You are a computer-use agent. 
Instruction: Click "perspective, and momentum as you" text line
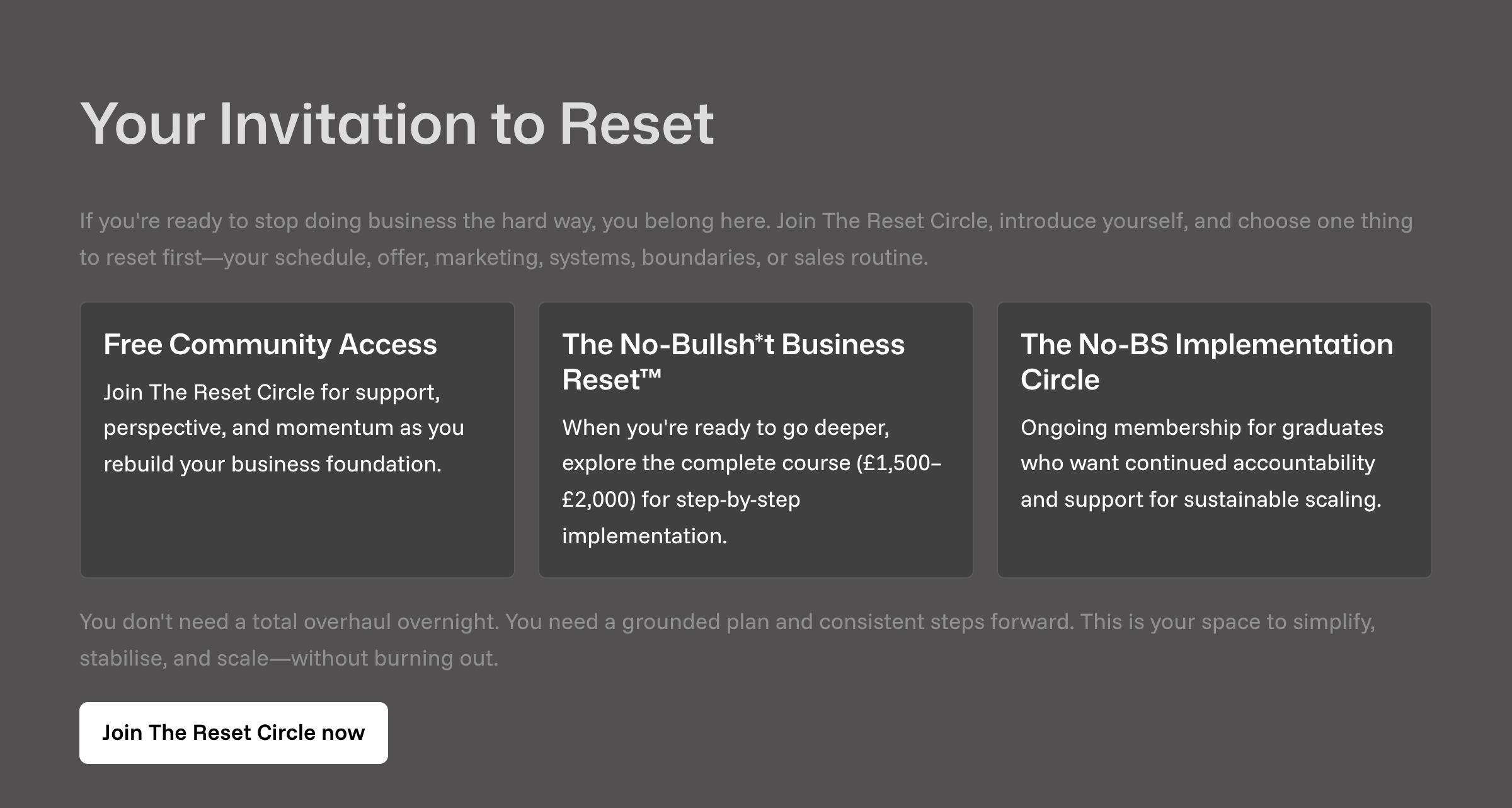(283, 427)
